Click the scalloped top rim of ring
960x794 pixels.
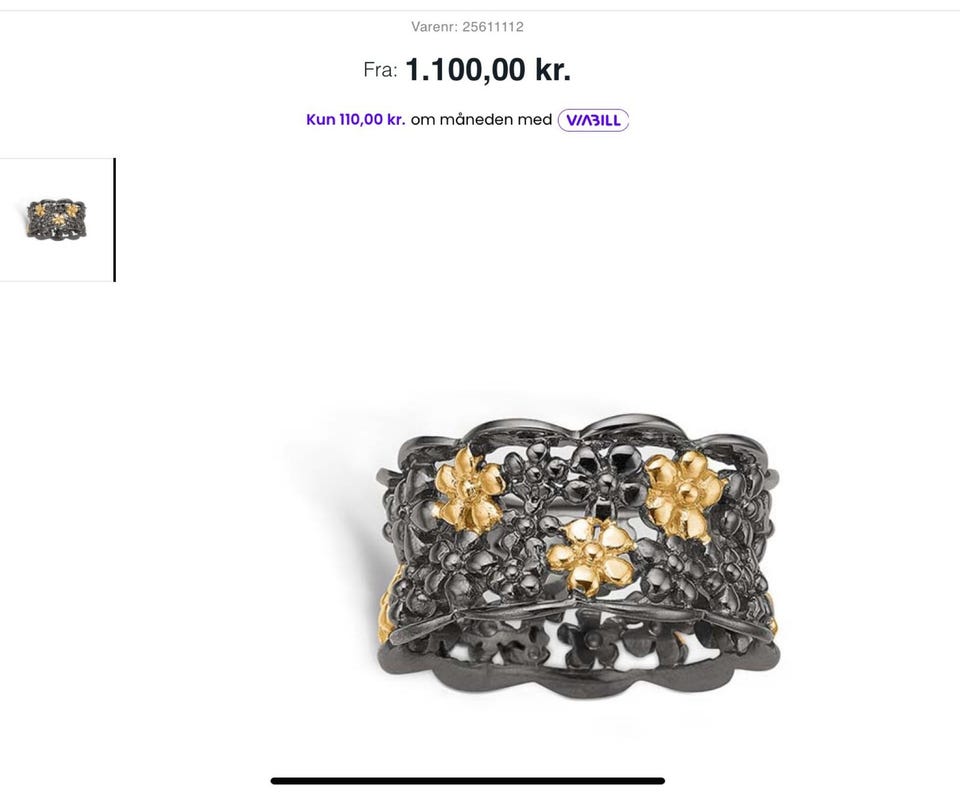579,429
